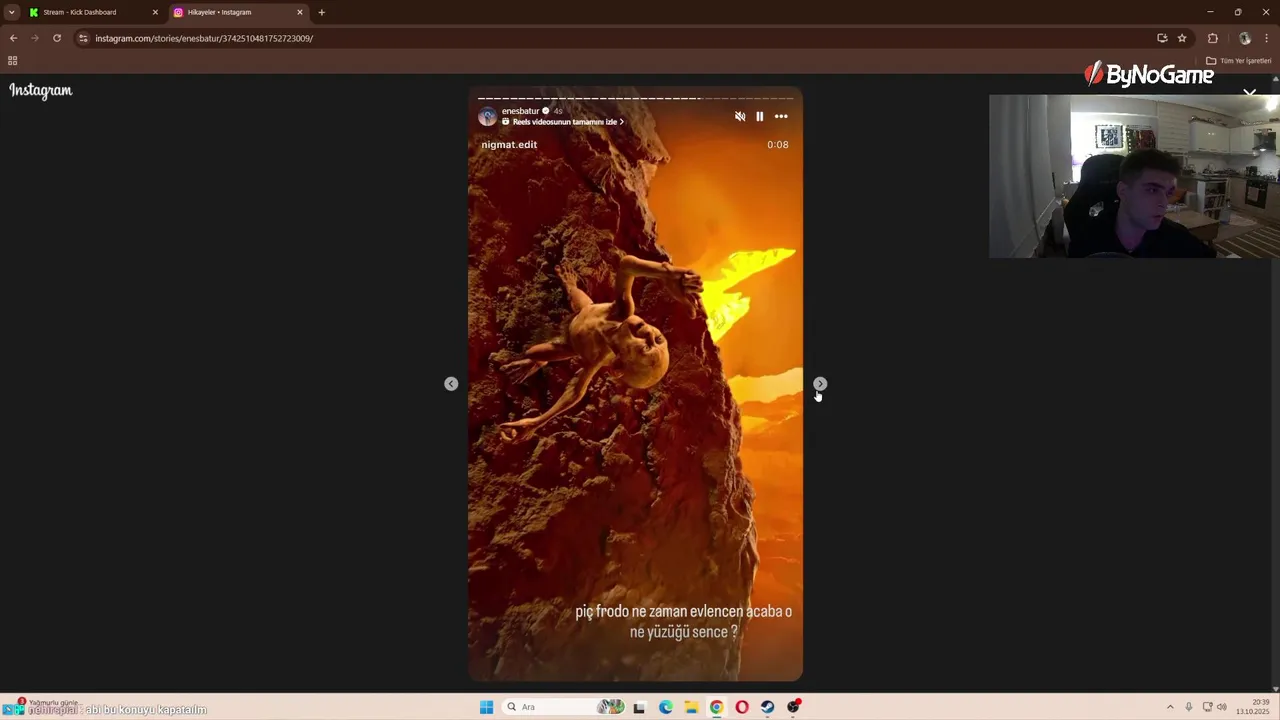
Task: Select the Hikayeler • Instagram tab
Action: 237,12
